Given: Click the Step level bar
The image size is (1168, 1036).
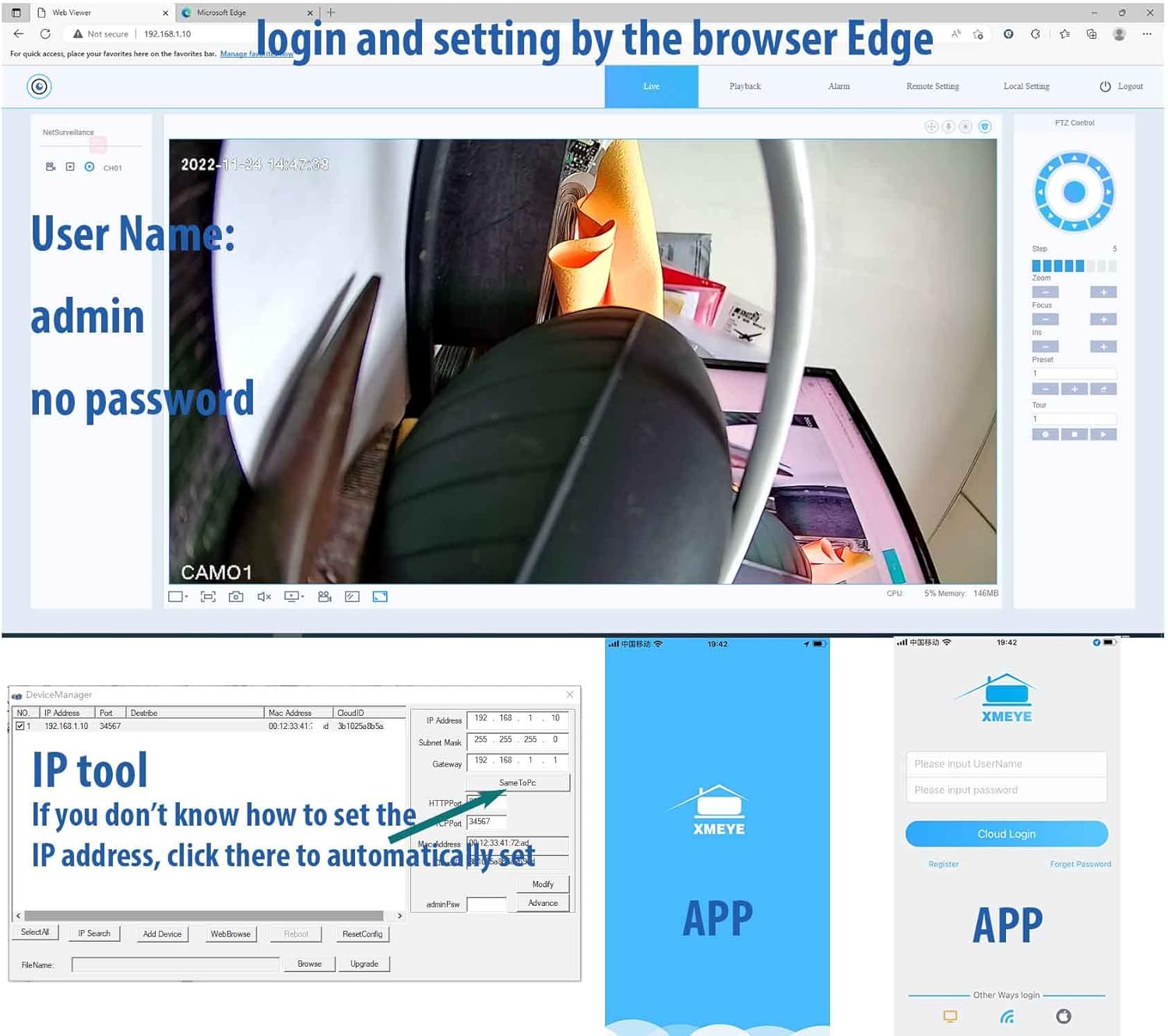Looking at the screenshot, I should coord(1075,266).
